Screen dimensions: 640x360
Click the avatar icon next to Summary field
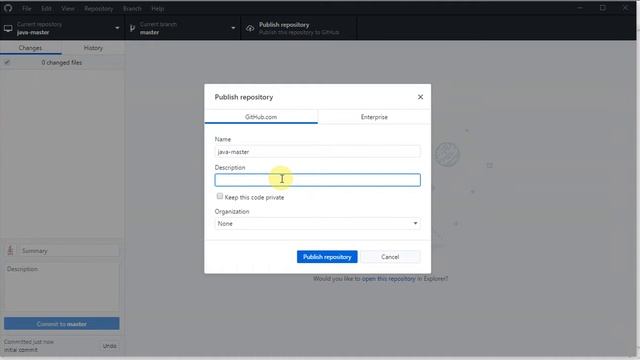click(11, 250)
